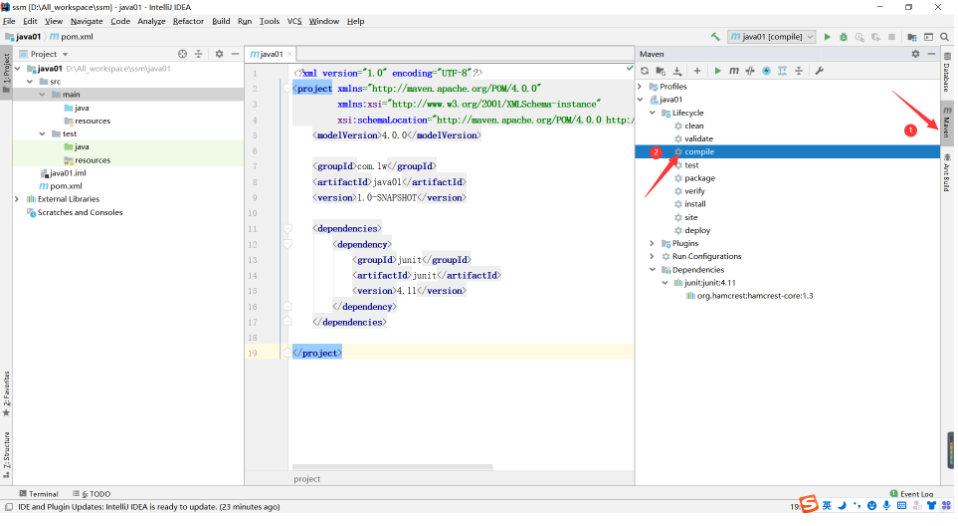Image resolution: width=958 pixels, height=526 pixels.
Task: Collapse the junit:junit:4.11 dependency
Action: pyautogui.click(x=665, y=283)
